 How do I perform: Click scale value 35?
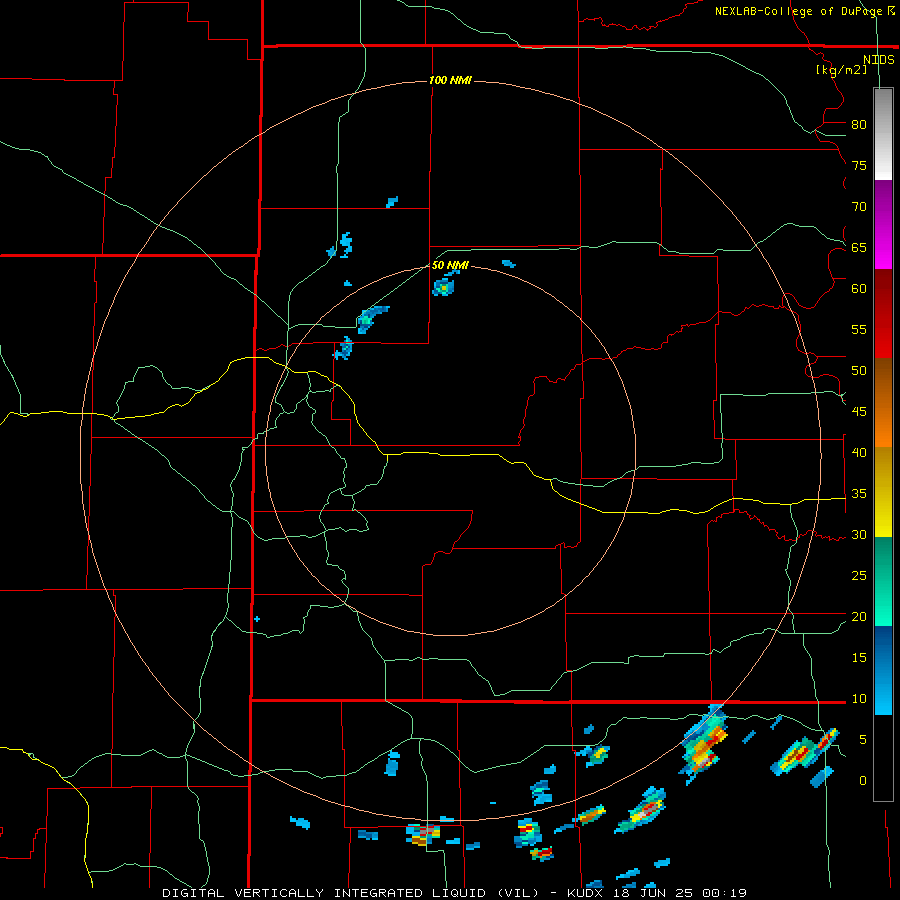[859, 494]
